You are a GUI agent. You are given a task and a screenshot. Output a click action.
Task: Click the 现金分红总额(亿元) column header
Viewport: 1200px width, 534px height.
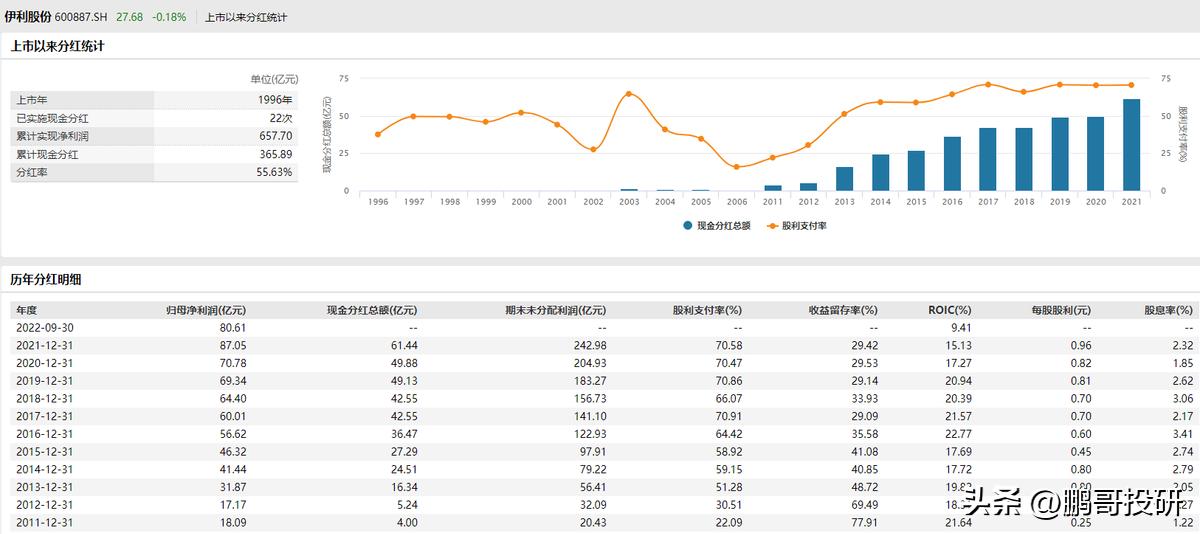372,310
